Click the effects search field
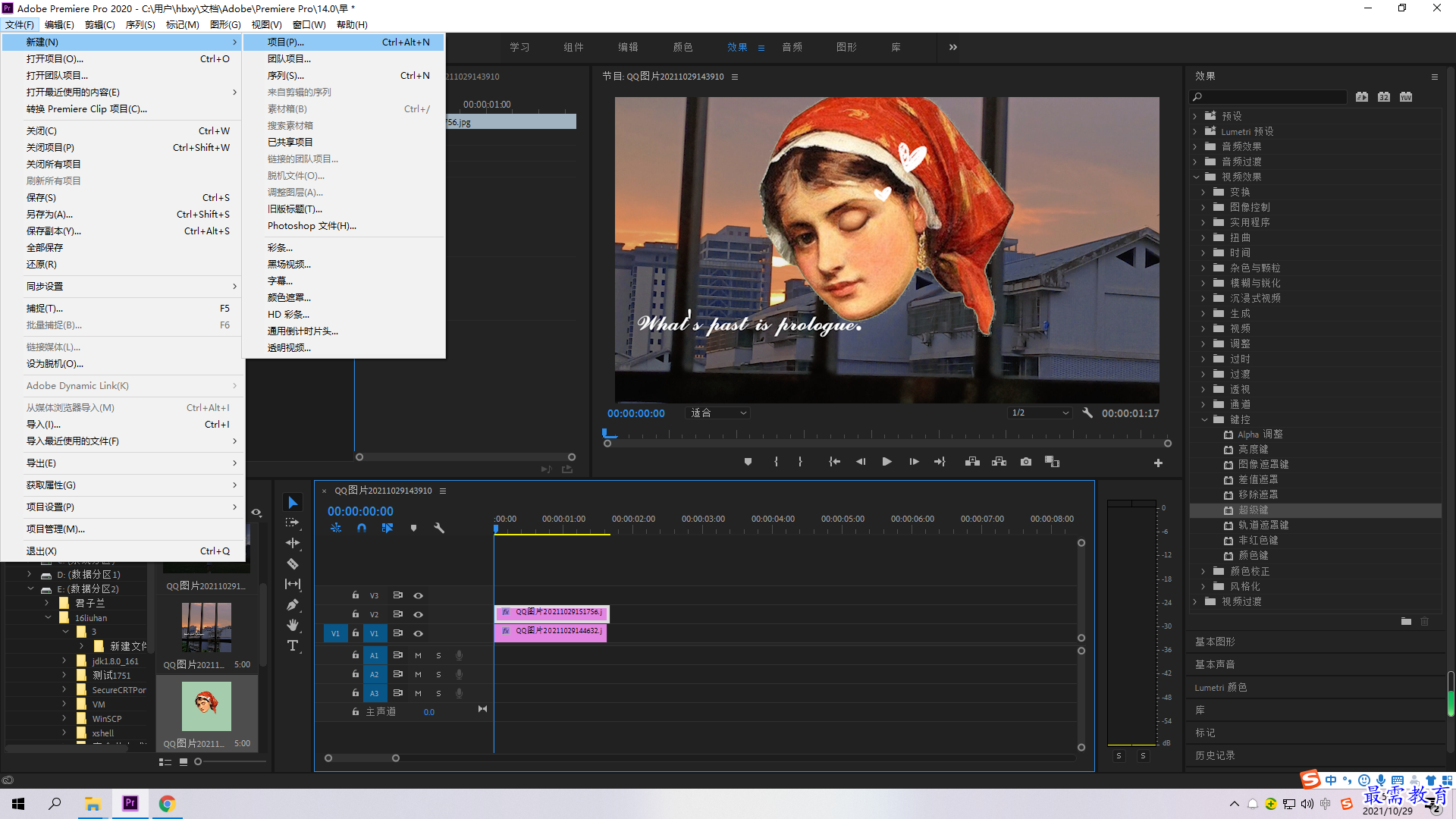Screen dimensions: 1456x819 point(1268,97)
